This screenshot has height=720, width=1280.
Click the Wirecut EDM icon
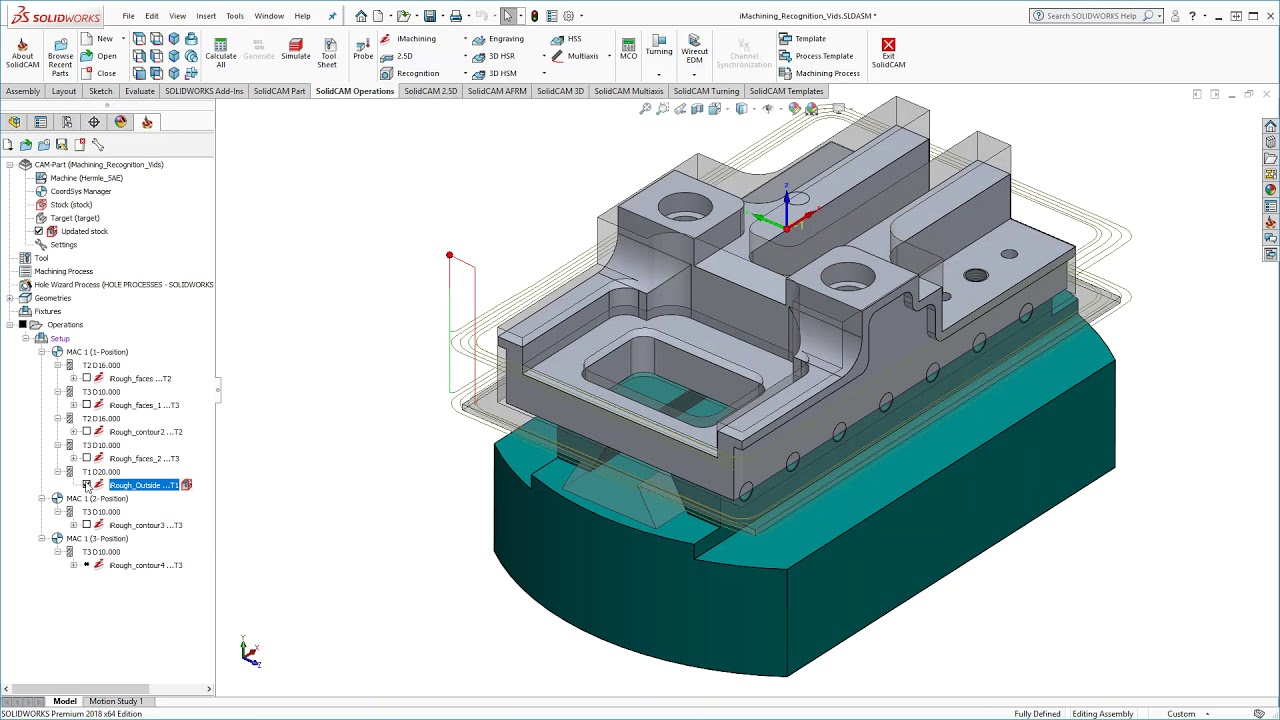point(694,50)
